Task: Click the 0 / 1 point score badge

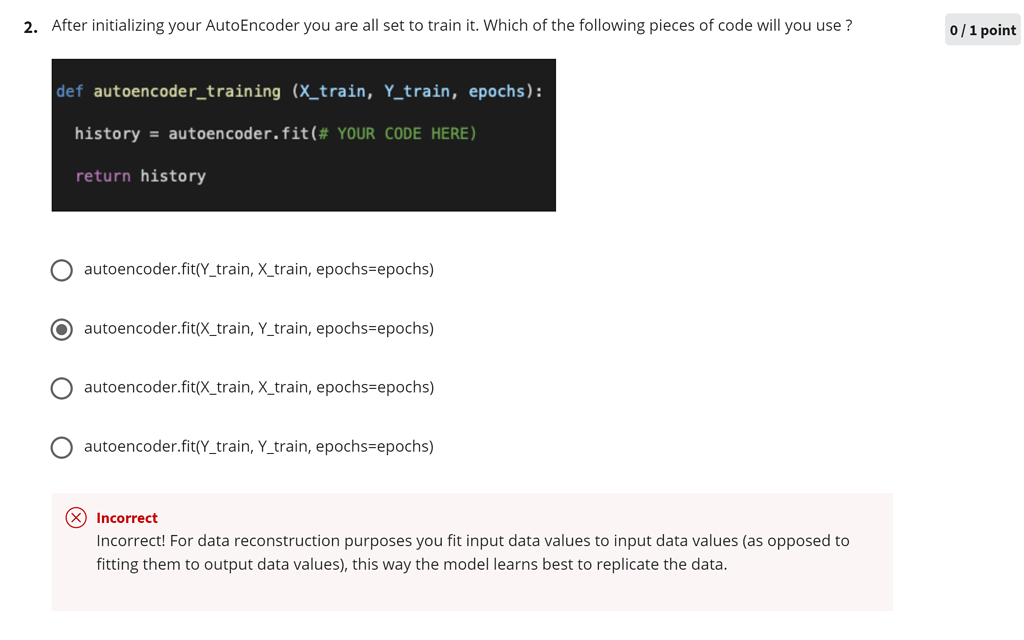Action: point(982,30)
